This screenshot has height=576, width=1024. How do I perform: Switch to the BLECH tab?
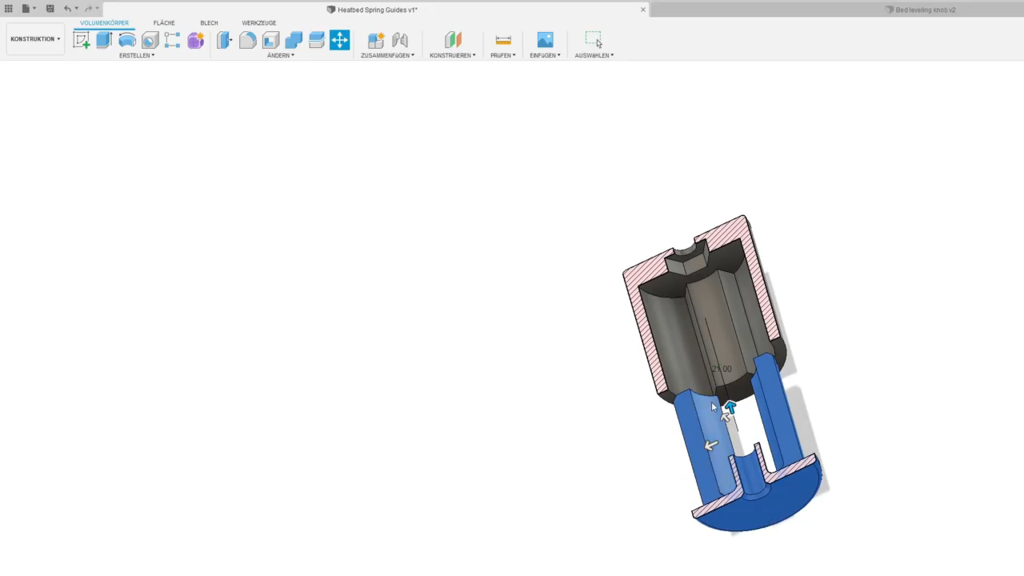(209, 23)
